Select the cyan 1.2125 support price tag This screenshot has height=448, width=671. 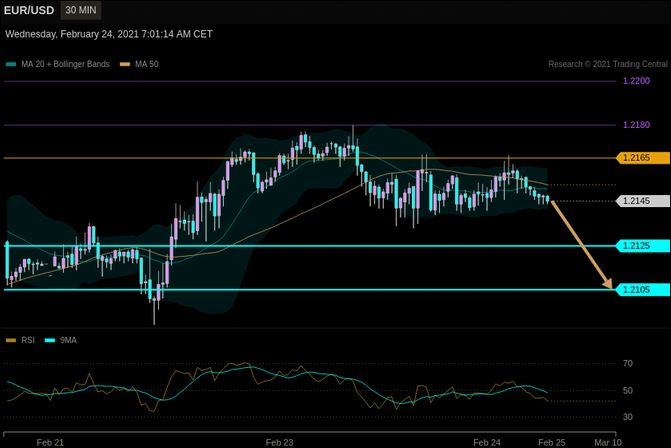click(643, 246)
